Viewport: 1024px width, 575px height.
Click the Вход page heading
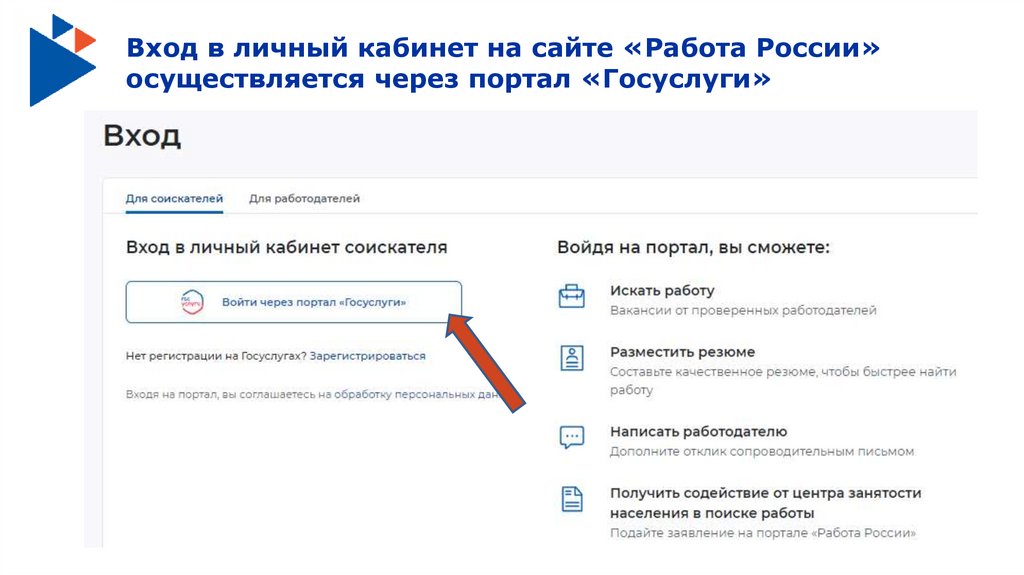[x=142, y=136]
